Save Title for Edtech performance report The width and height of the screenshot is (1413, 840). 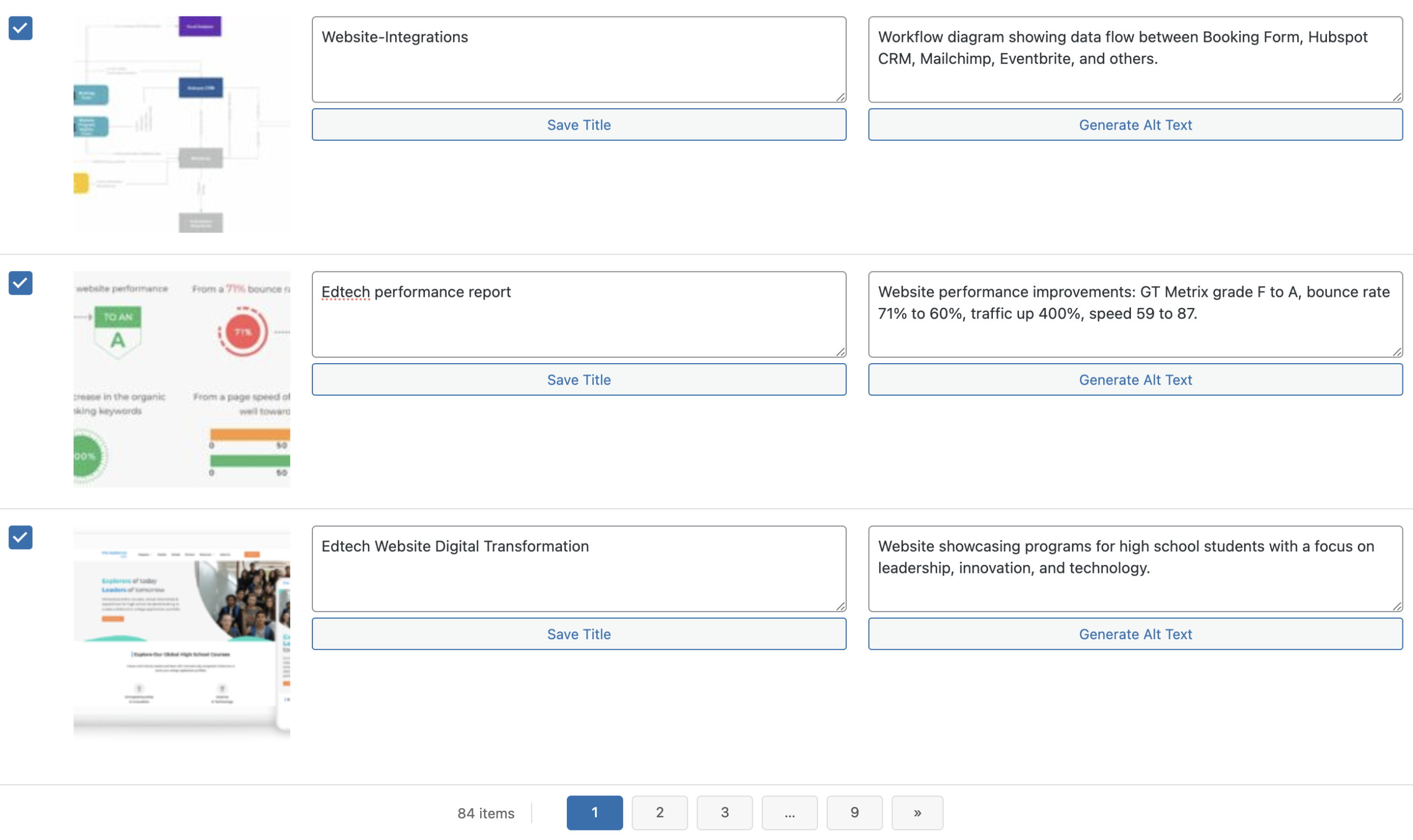pos(579,379)
